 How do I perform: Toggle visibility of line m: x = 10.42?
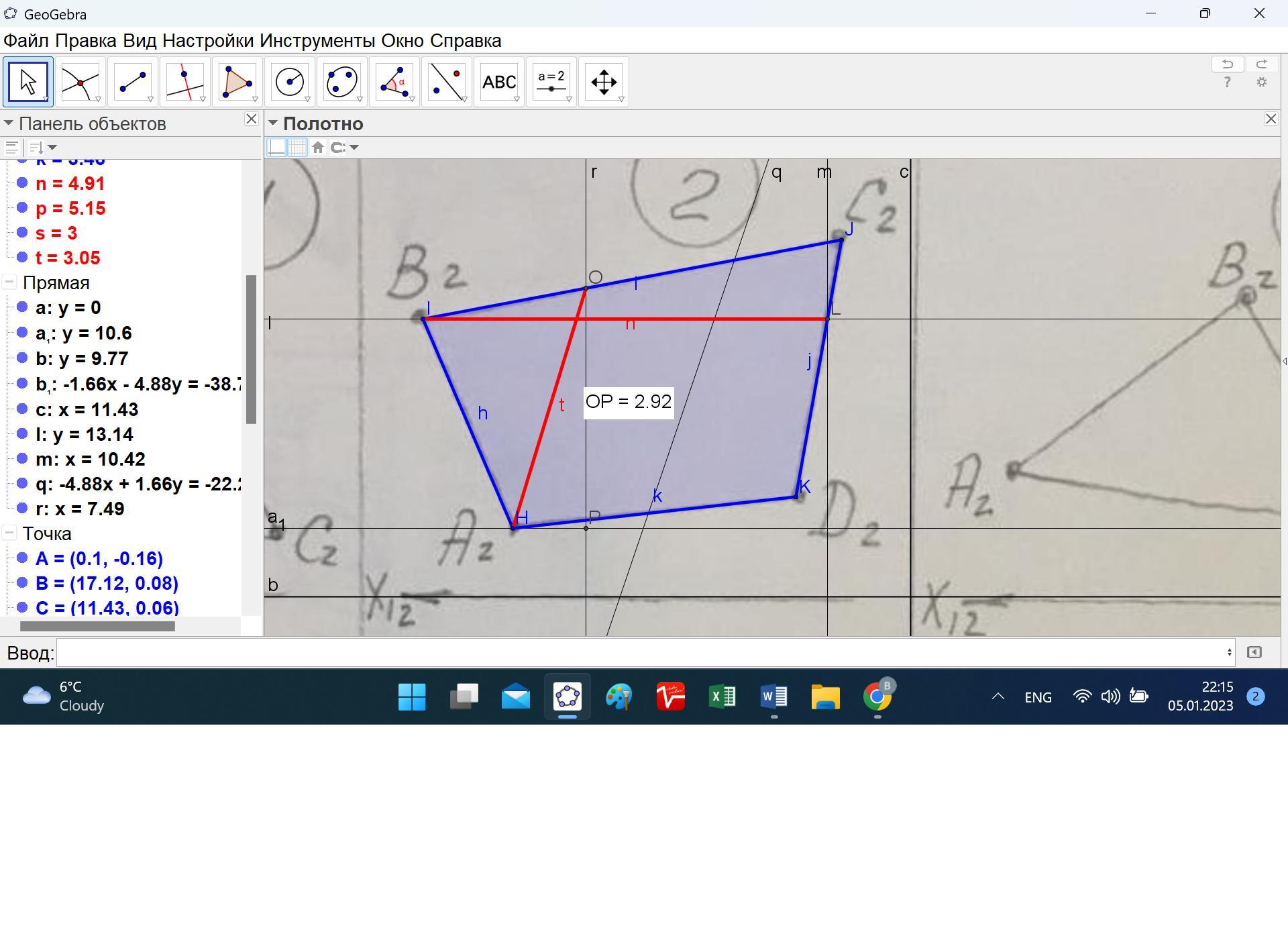[x=22, y=459]
